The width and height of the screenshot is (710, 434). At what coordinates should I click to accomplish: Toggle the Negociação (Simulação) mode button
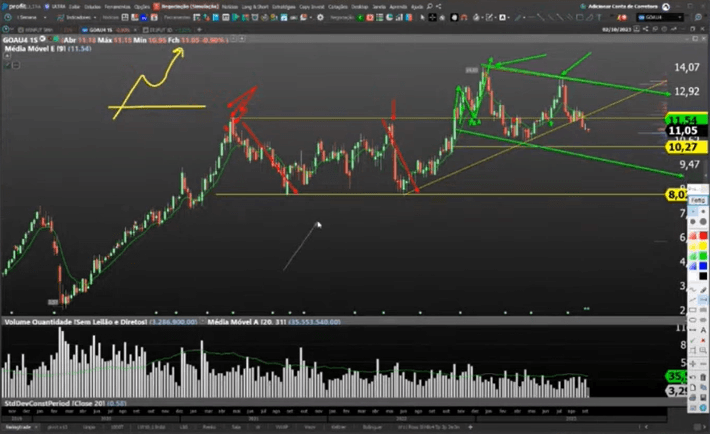(185, 6)
